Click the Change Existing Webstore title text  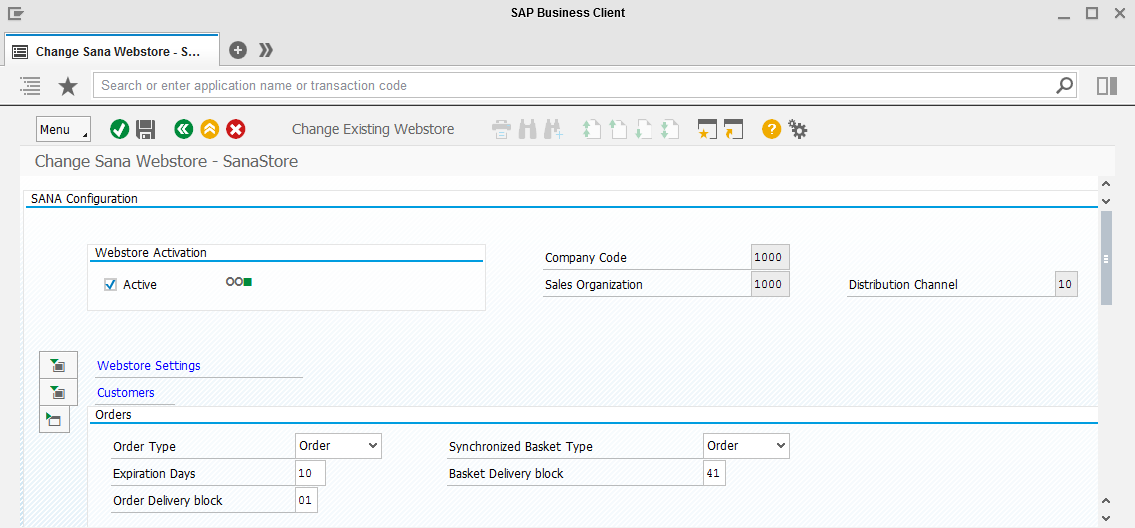coord(373,130)
